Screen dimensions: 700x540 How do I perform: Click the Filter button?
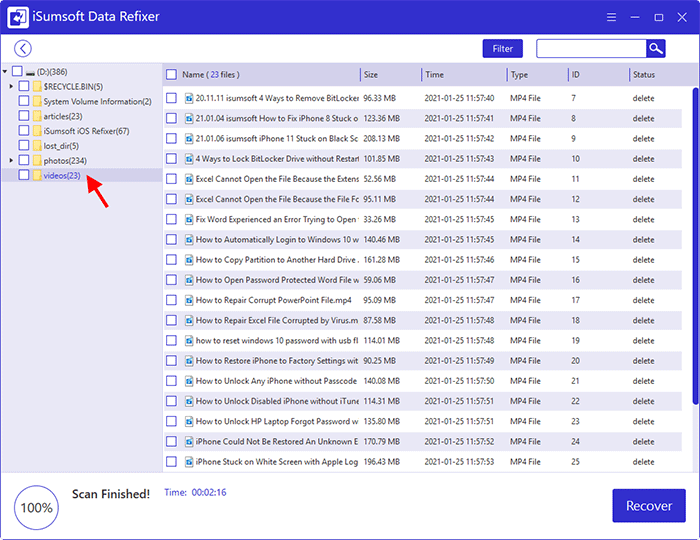(503, 49)
